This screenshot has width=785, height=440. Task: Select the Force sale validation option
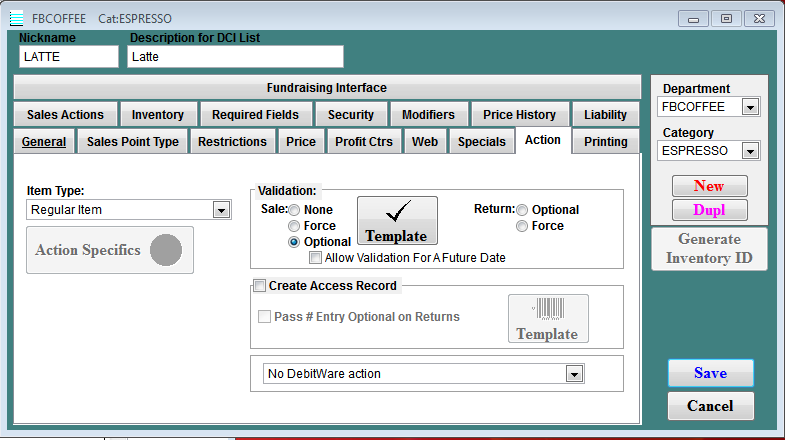pos(294,226)
